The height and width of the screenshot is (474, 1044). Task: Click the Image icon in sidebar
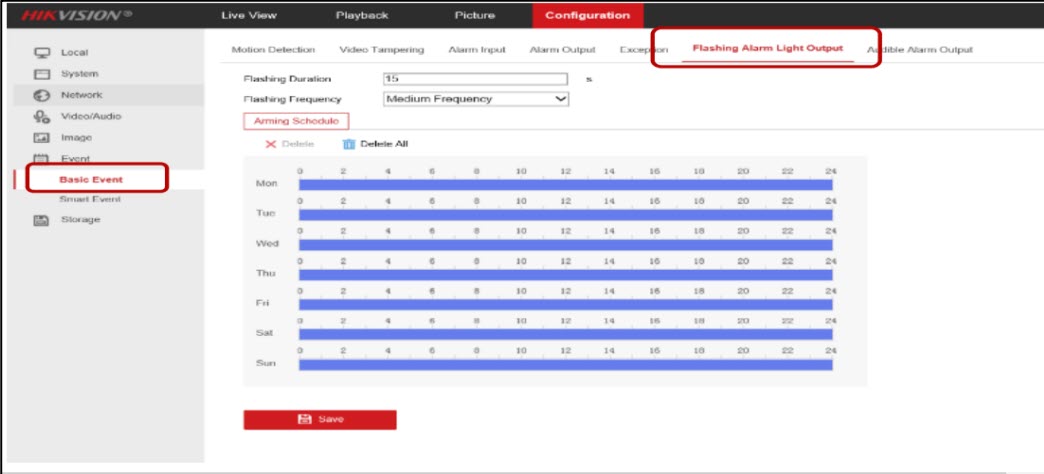click(x=42, y=138)
